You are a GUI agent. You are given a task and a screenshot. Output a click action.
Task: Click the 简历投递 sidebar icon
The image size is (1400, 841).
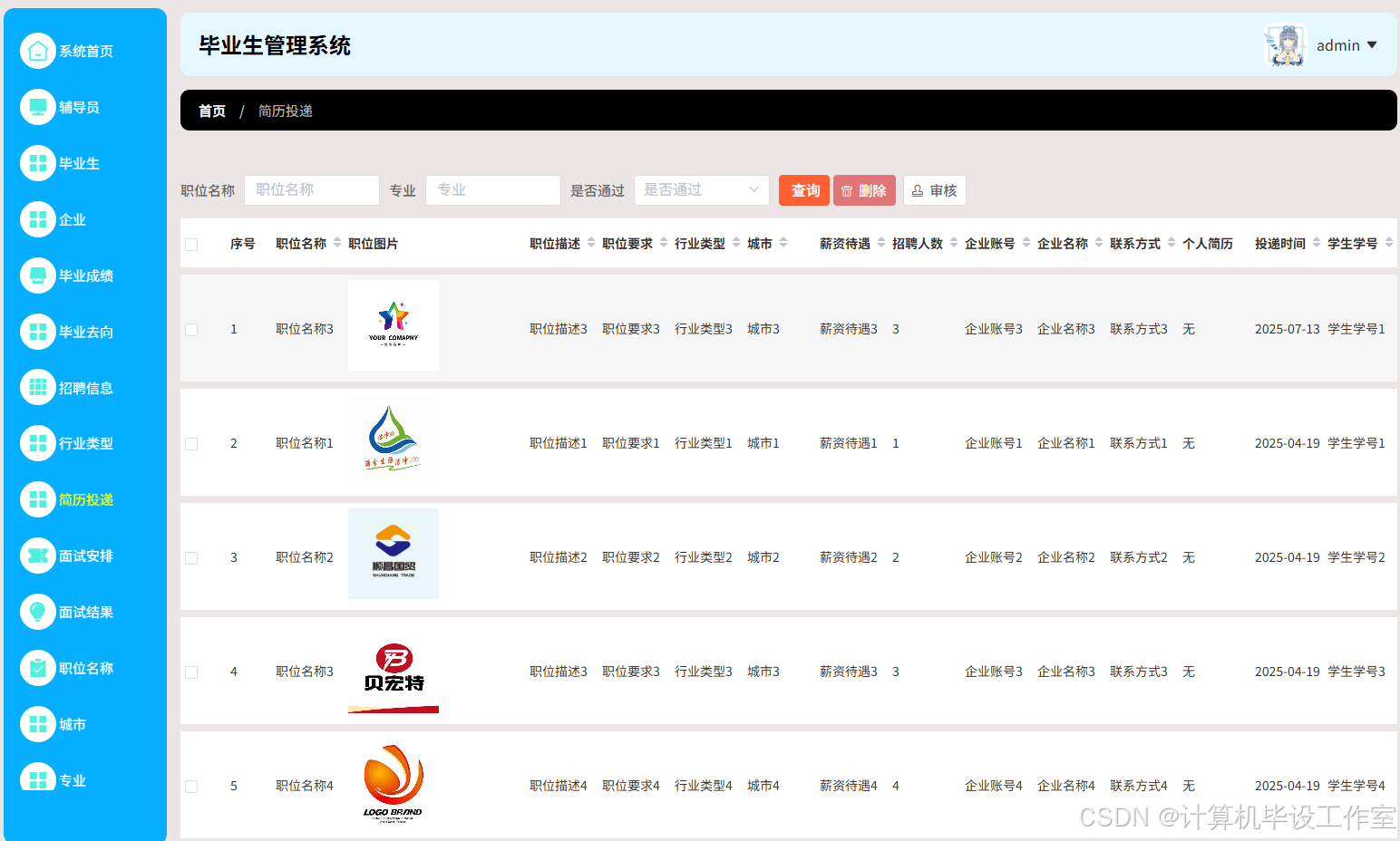pyautogui.click(x=38, y=499)
